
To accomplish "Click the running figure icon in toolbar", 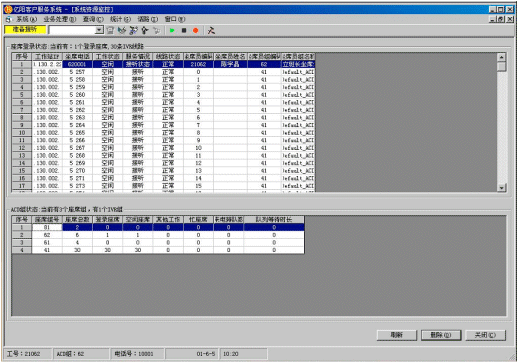I will tap(211, 30).
